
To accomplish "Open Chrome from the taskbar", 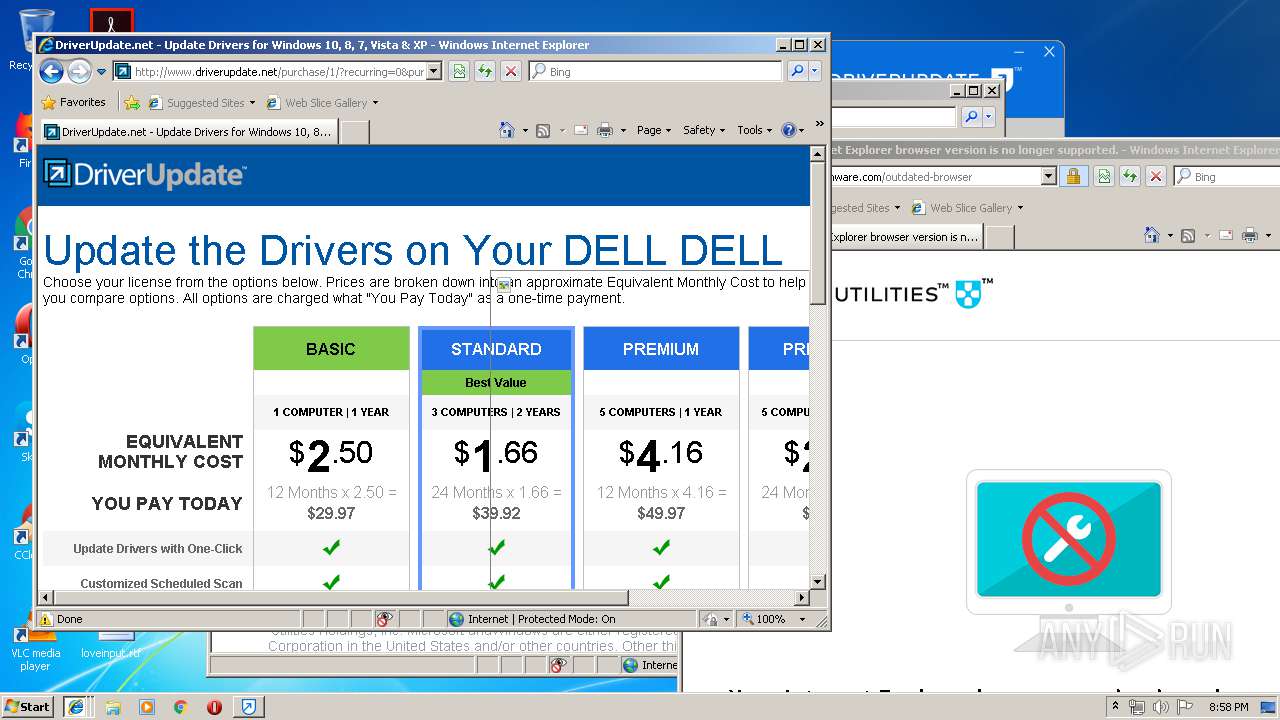I will click(180, 707).
